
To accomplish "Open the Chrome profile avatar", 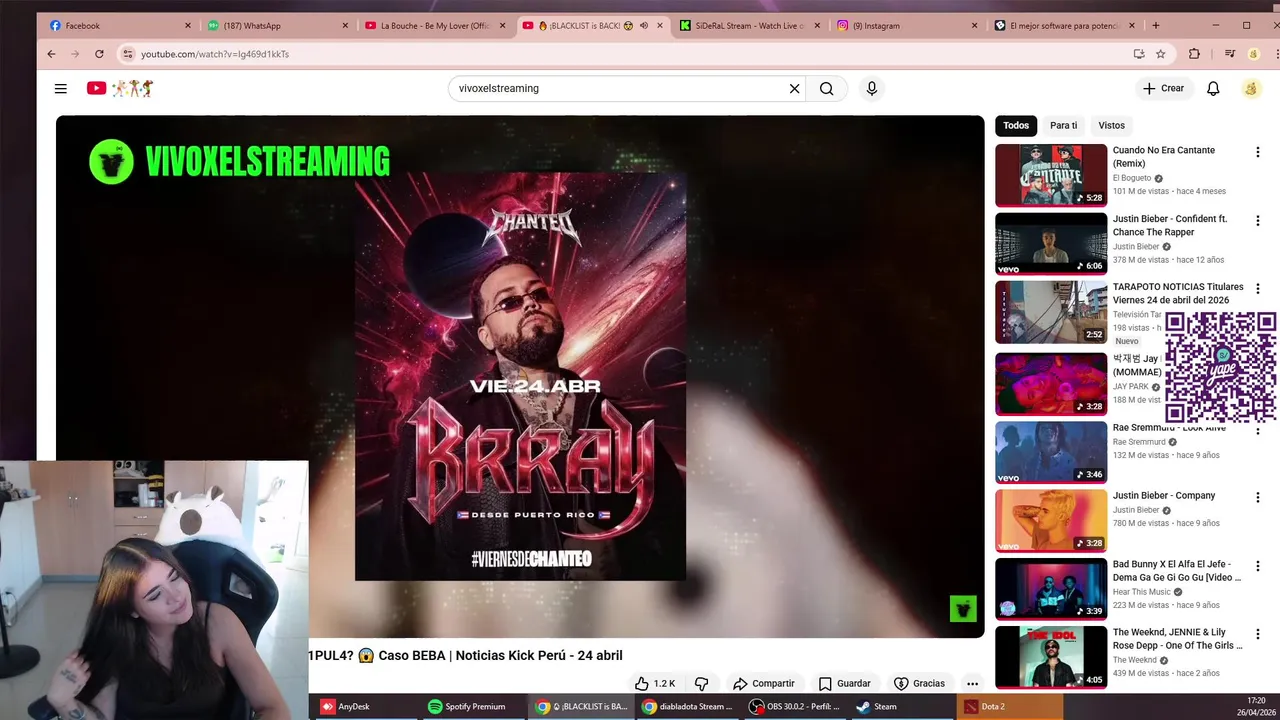I will click(1254, 54).
